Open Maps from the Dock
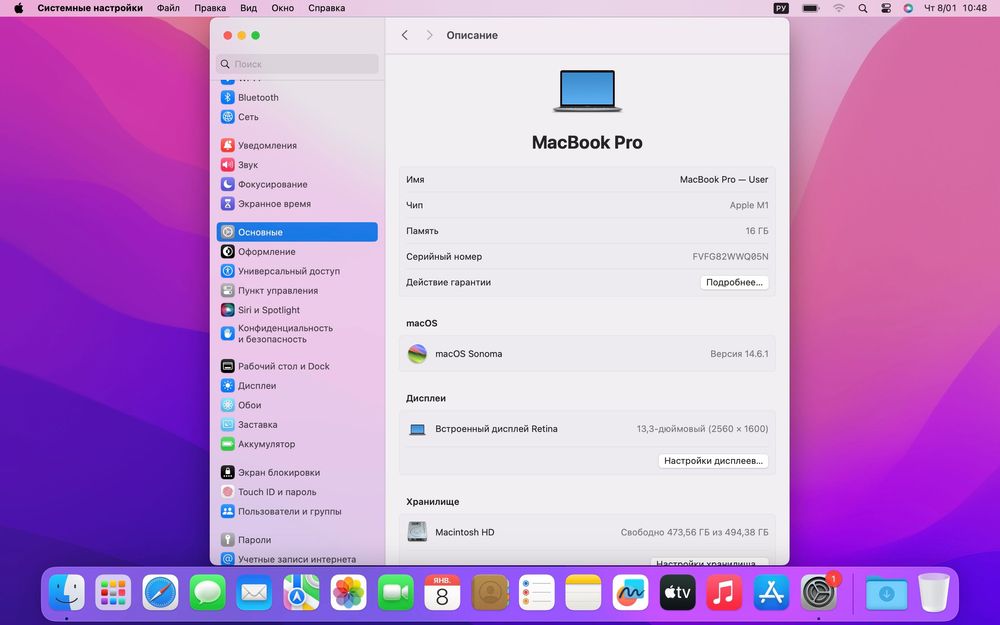The image size is (1000, 625). [x=302, y=592]
